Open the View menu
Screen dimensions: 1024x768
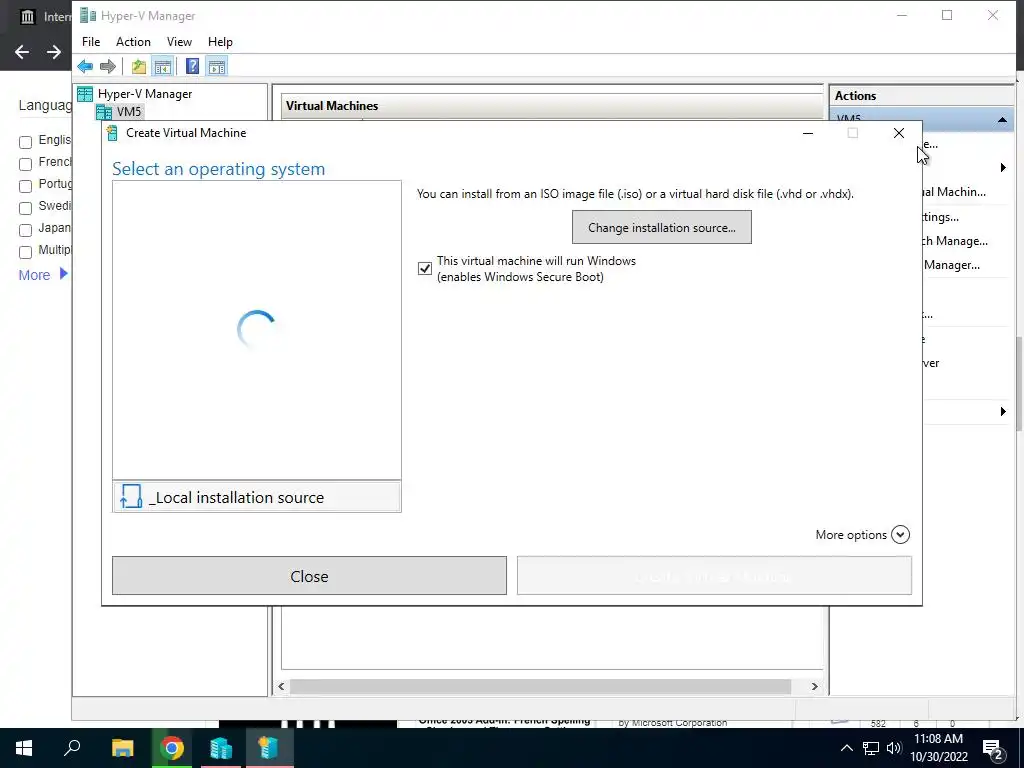[x=179, y=42]
